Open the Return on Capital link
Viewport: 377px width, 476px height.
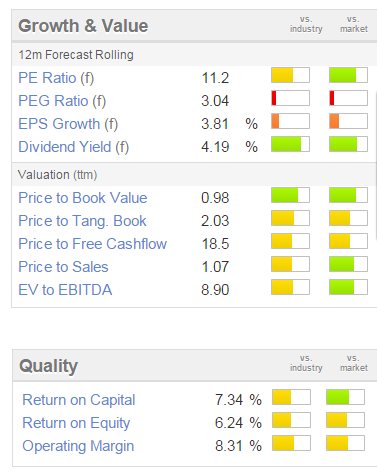point(79,400)
